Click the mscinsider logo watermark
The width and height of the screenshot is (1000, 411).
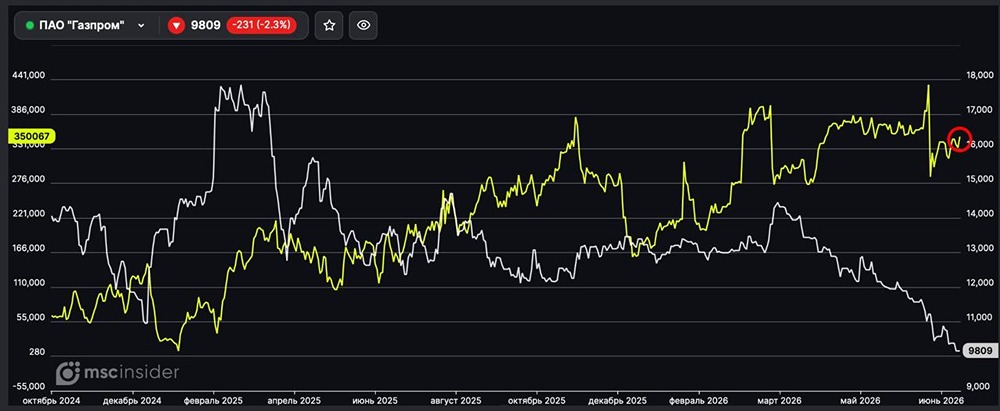pyautogui.click(x=117, y=373)
